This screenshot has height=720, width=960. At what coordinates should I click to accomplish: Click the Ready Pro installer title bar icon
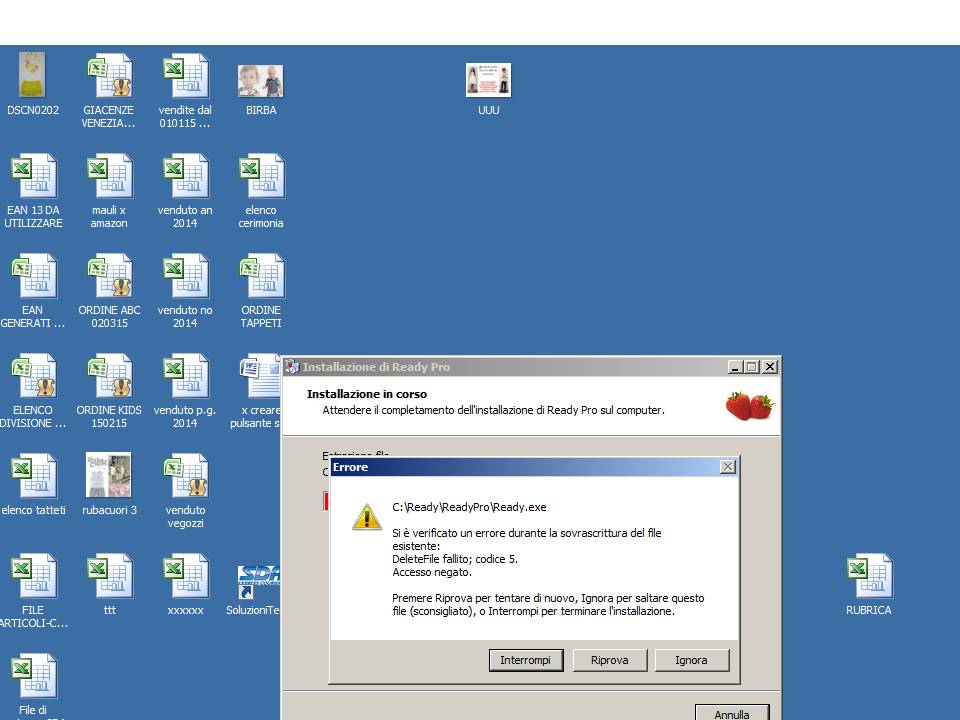(292, 367)
